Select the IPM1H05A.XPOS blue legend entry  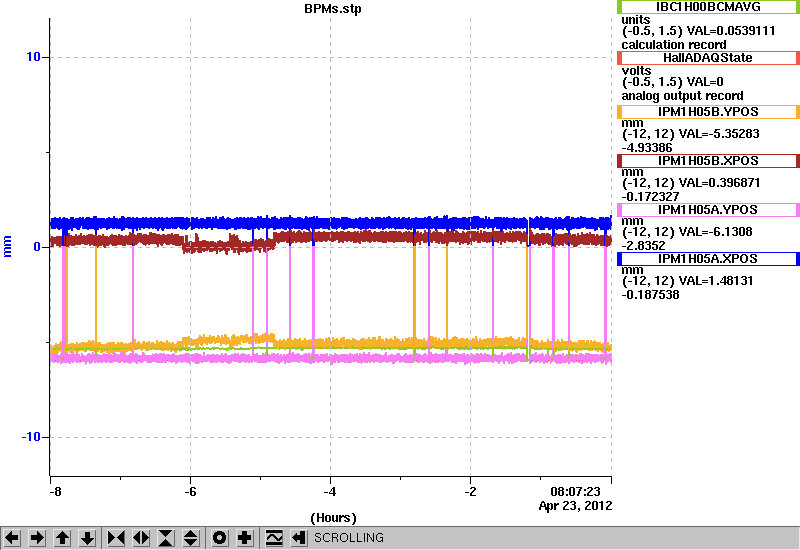pos(708,259)
